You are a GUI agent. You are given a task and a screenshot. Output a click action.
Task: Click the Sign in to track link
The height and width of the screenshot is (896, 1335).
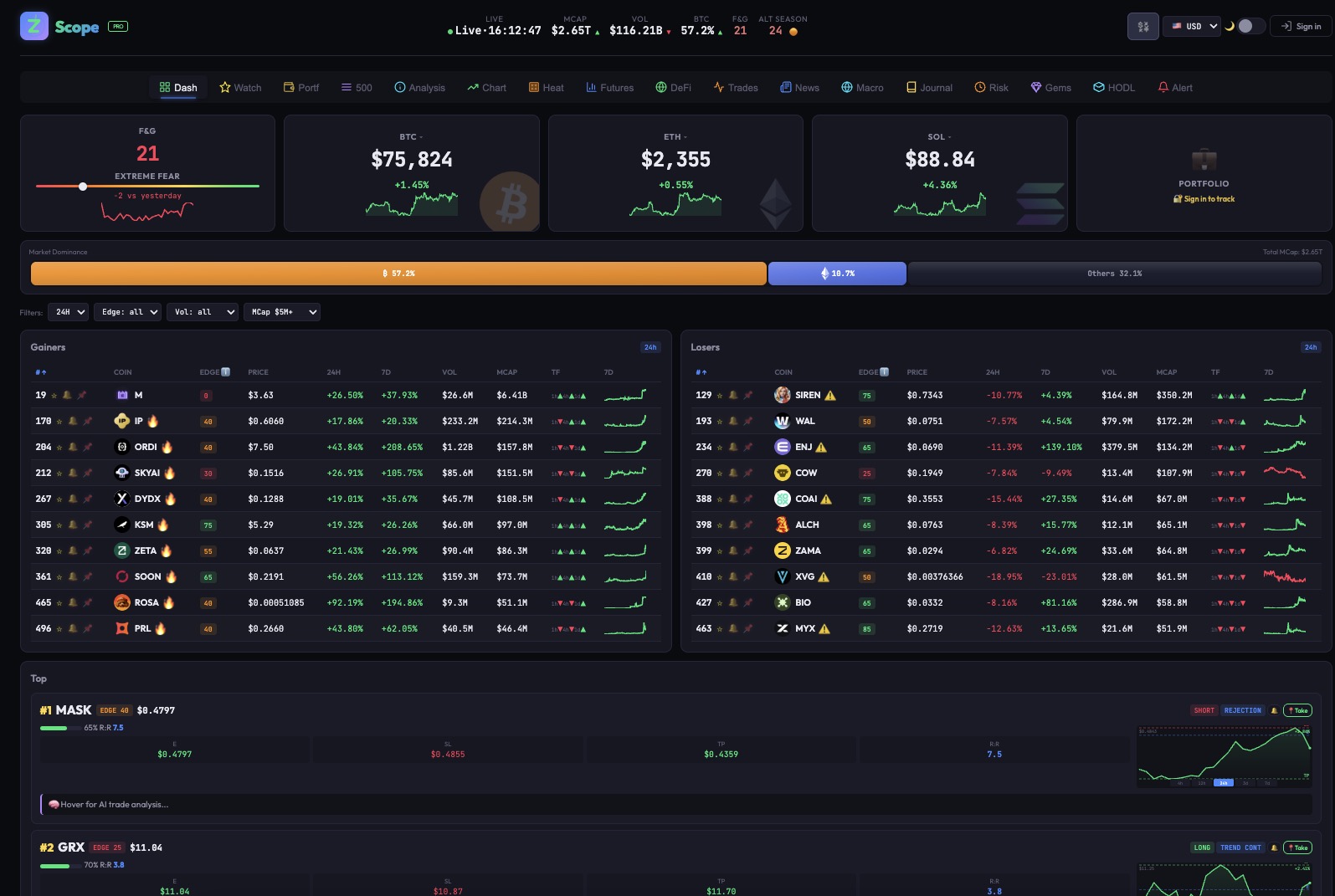tap(1204, 199)
